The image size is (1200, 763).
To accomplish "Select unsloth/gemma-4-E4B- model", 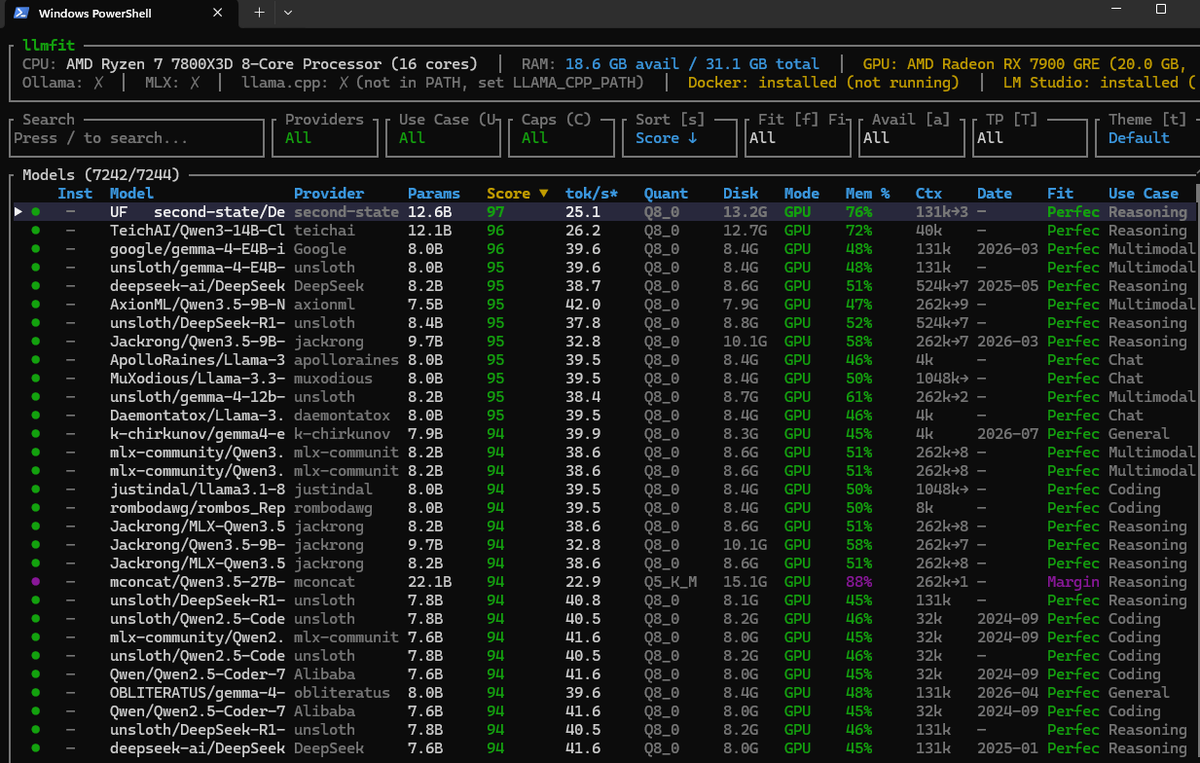I will 197,268.
